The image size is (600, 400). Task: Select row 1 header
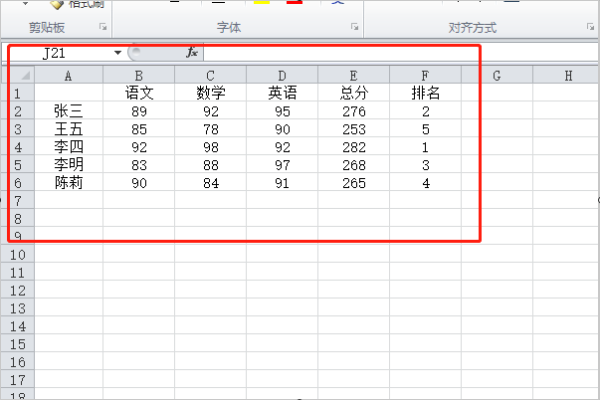point(18,93)
